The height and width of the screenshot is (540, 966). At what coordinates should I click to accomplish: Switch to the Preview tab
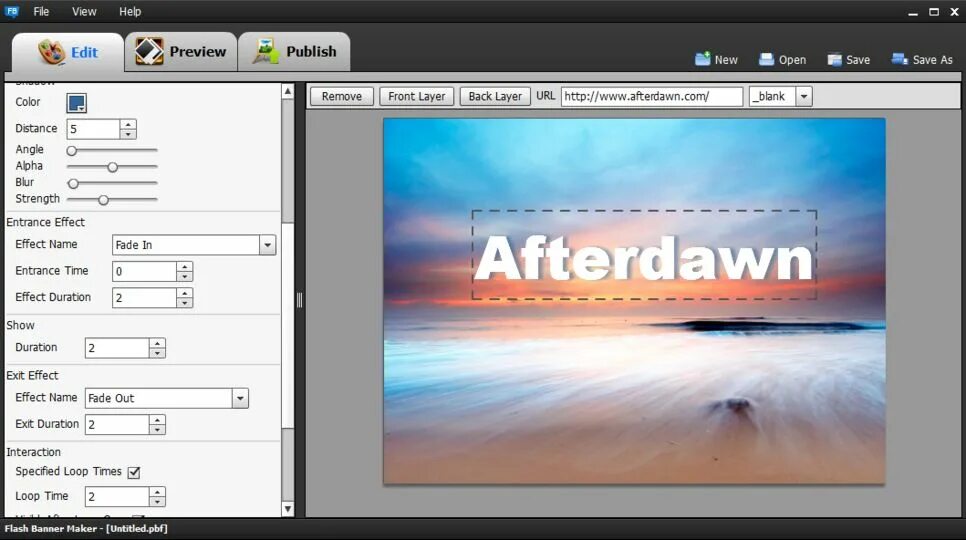coord(181,52)
